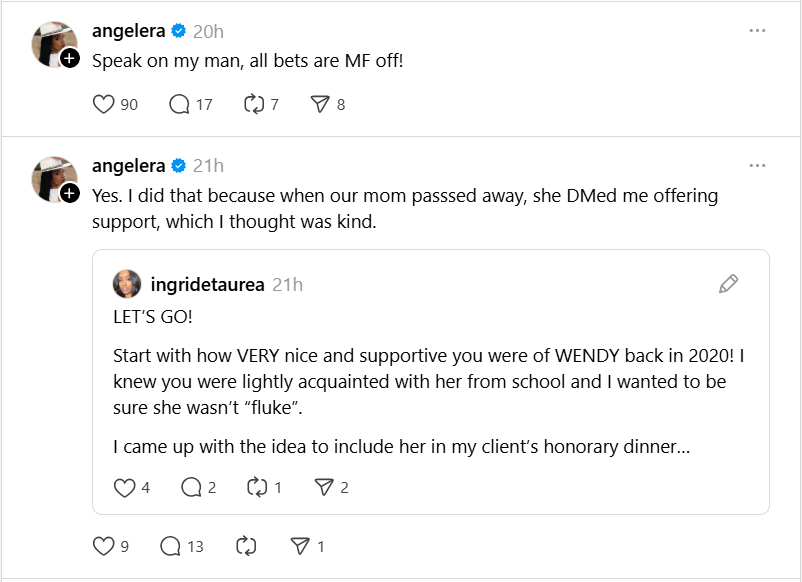Like the "Yes. I did that" post
This screenshot has width=802, height=582.
point(104,546)
